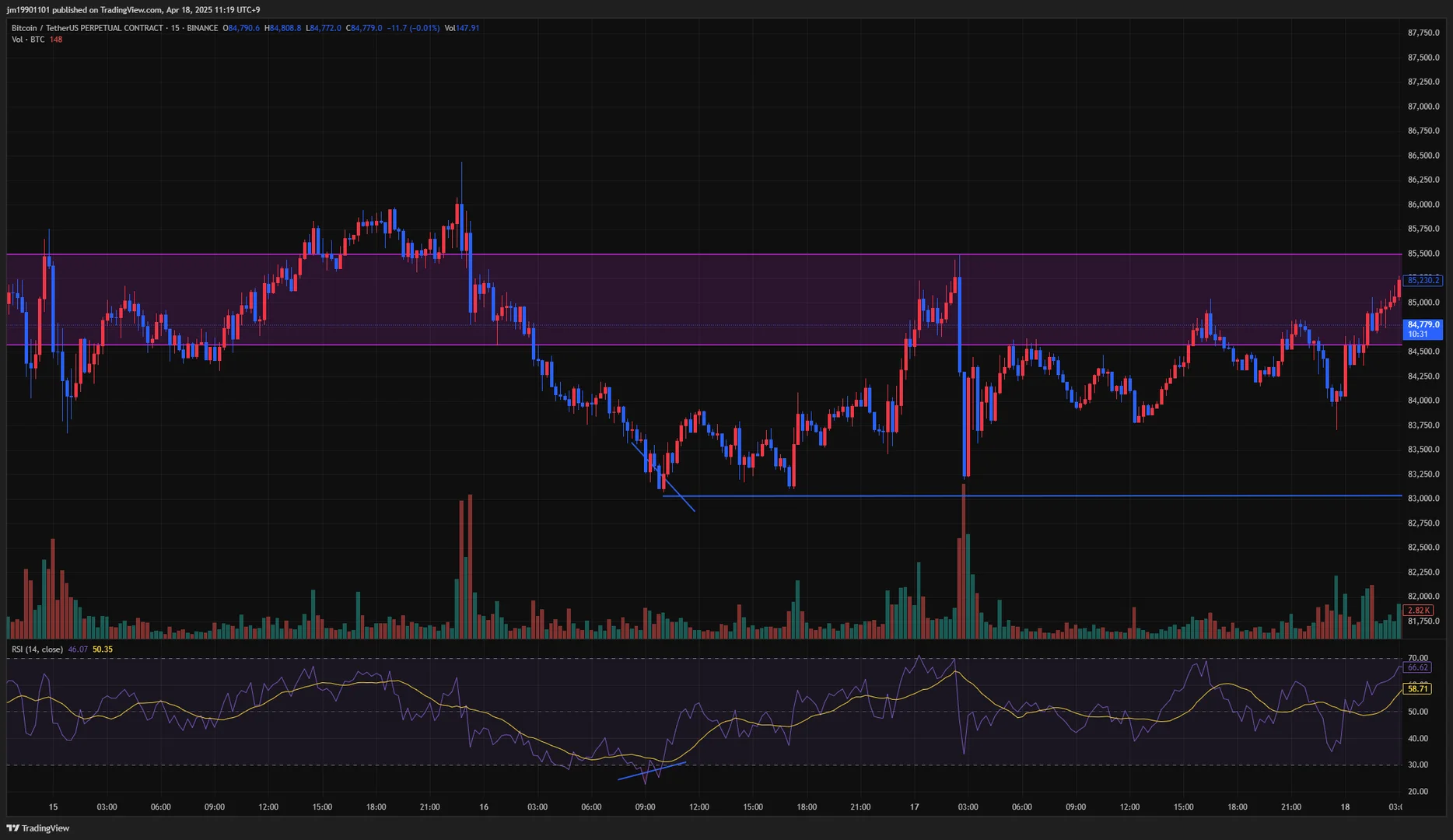Click the 'Vol147.91' value in the legend
The image size is (1453, 840).
(462, 28)
